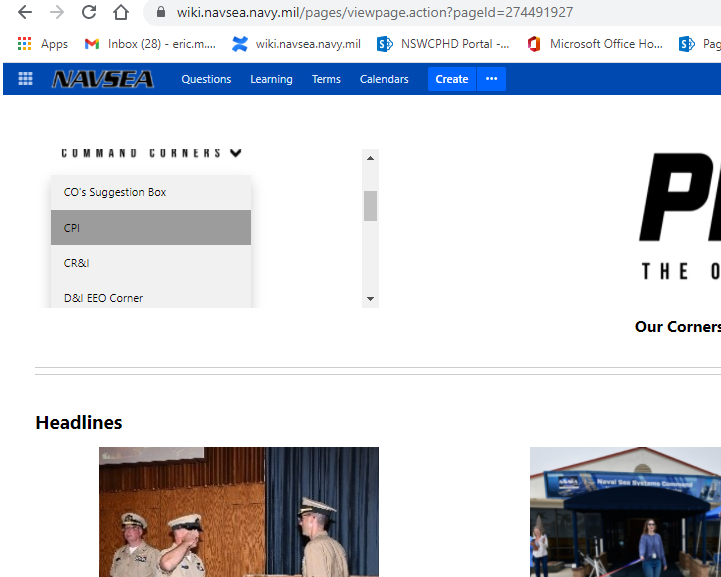The image size is (721, 577).
Task: Open the Gmail Inbox (28) bookmark
Action: pyautogui.click(x=150, y=44)
